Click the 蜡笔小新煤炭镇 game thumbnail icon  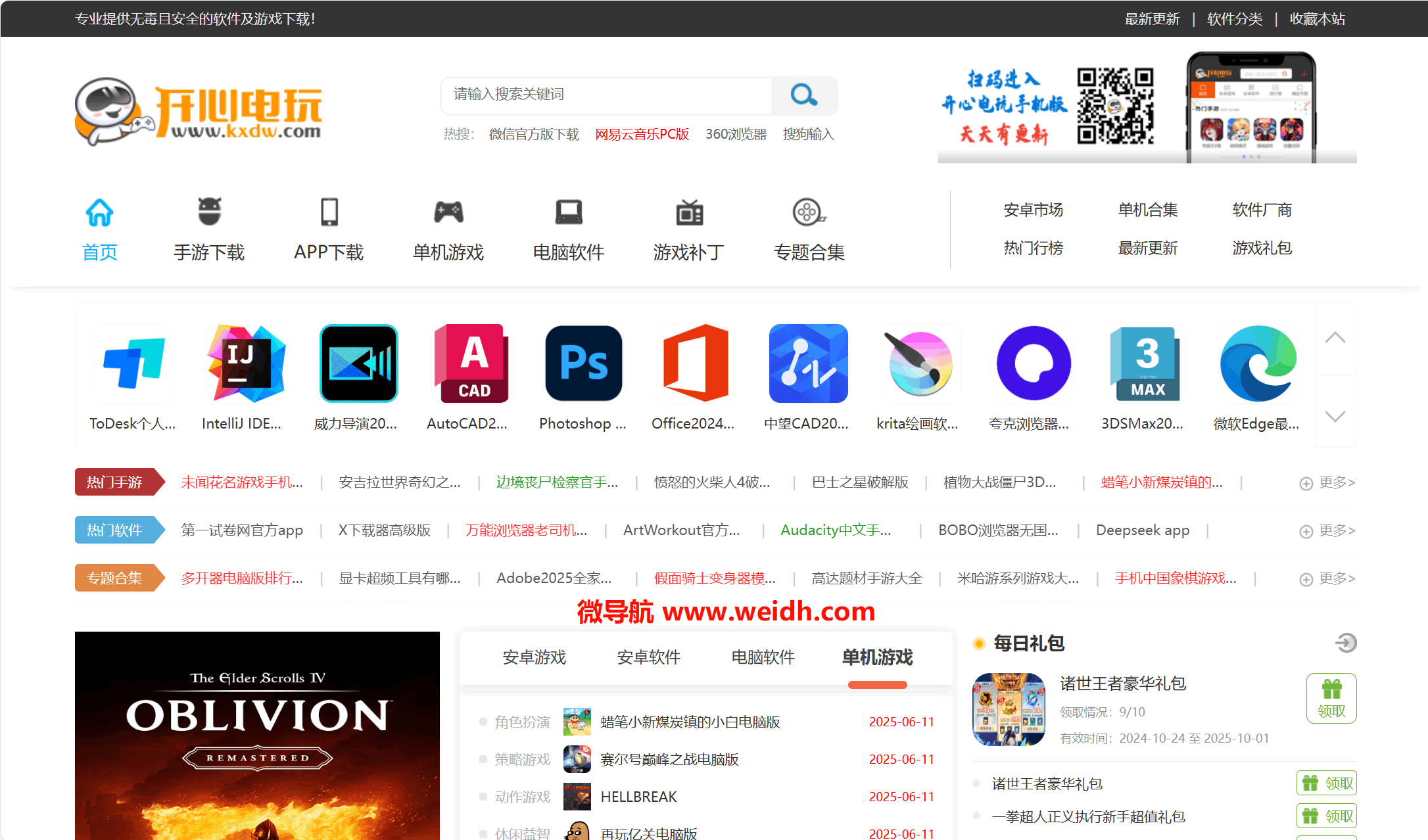tap(577, 722)
